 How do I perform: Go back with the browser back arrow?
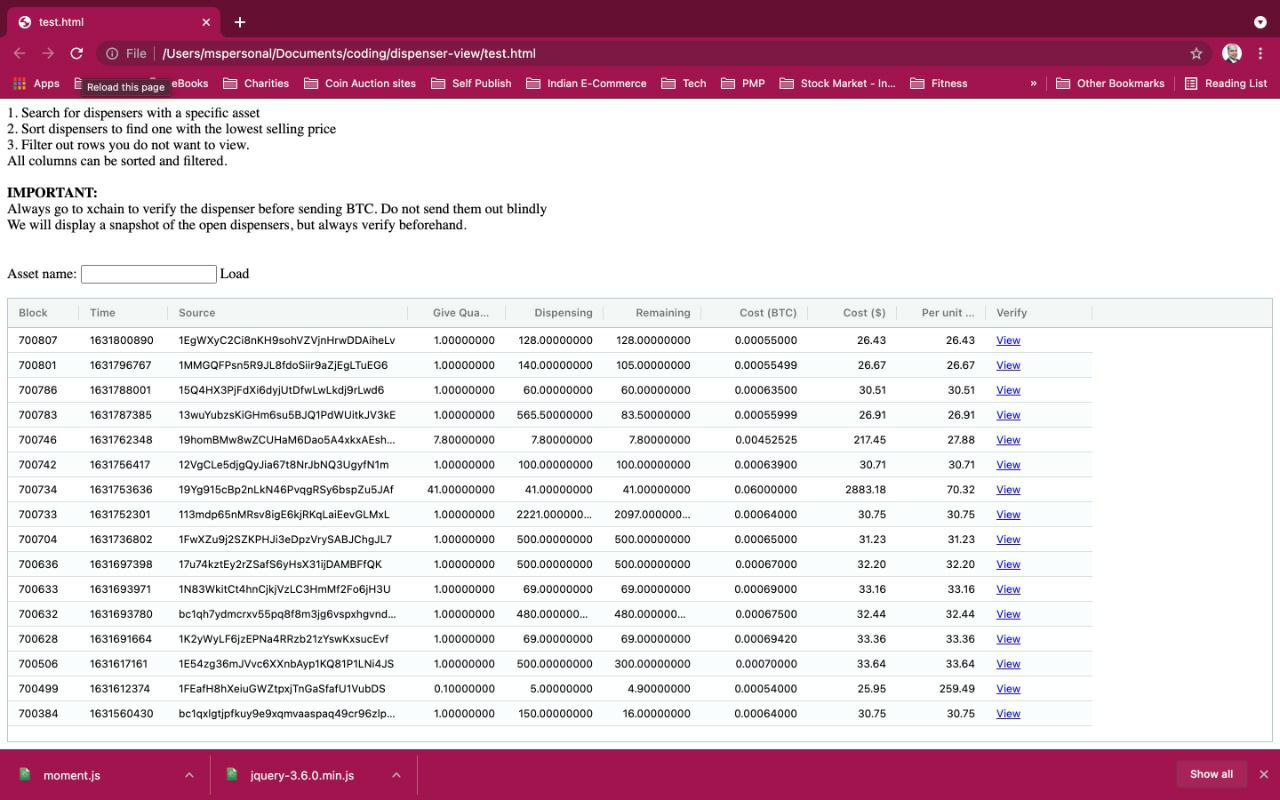click(19, 54)
